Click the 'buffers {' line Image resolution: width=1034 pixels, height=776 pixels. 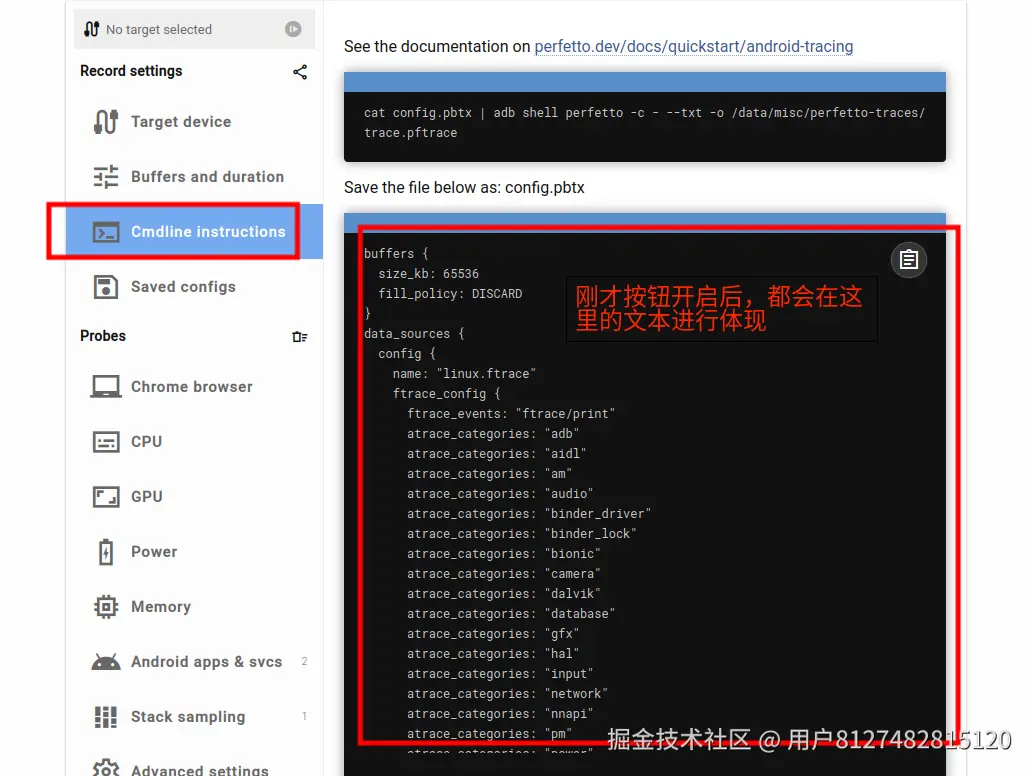click(x=396, y=254)
